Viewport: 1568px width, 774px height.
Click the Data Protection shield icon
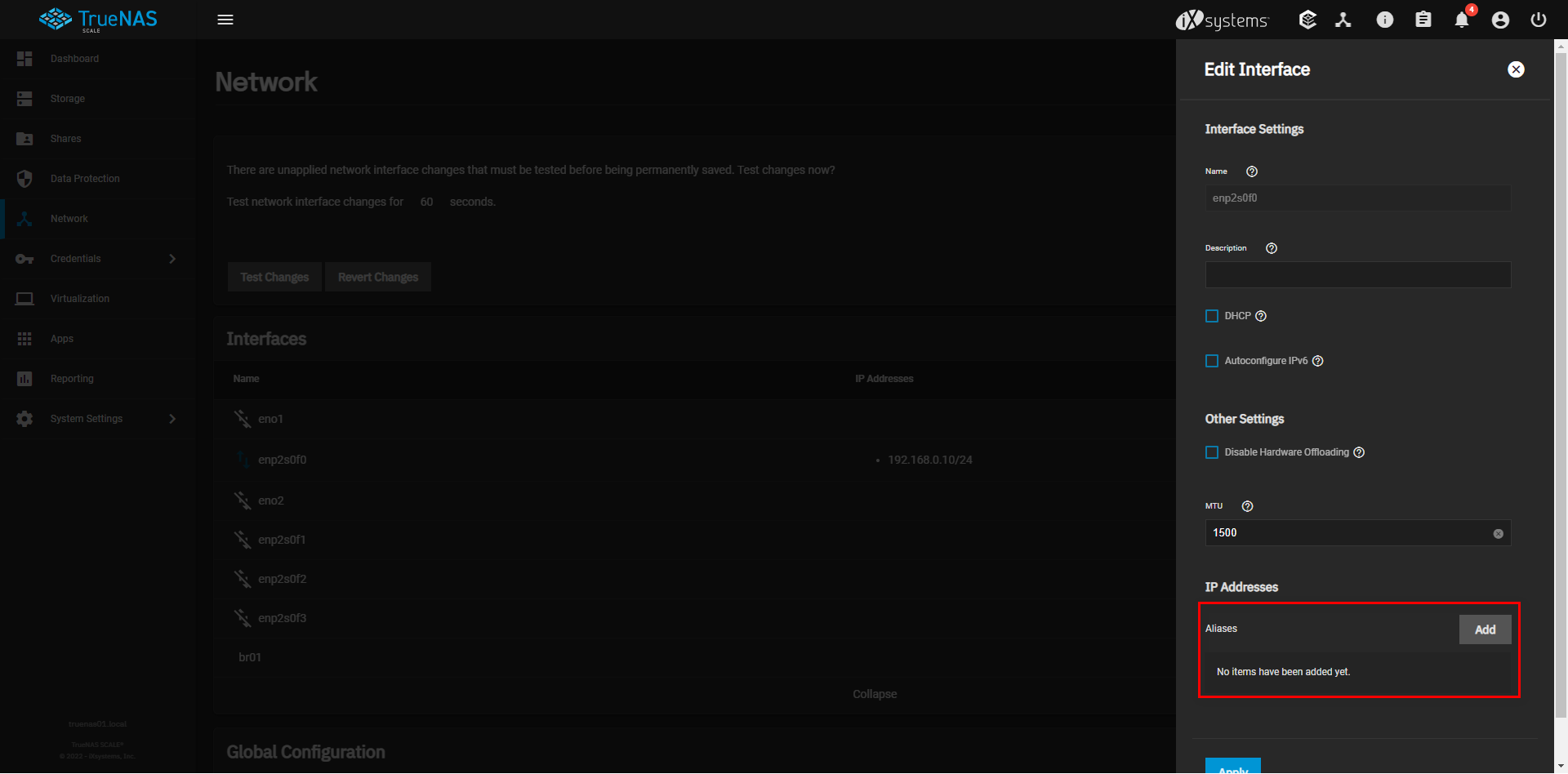(x=24, y=179)
